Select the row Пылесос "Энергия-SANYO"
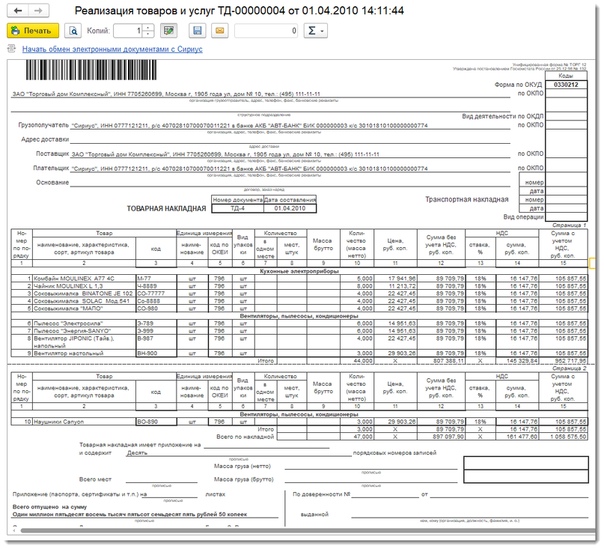 point(299,331)
